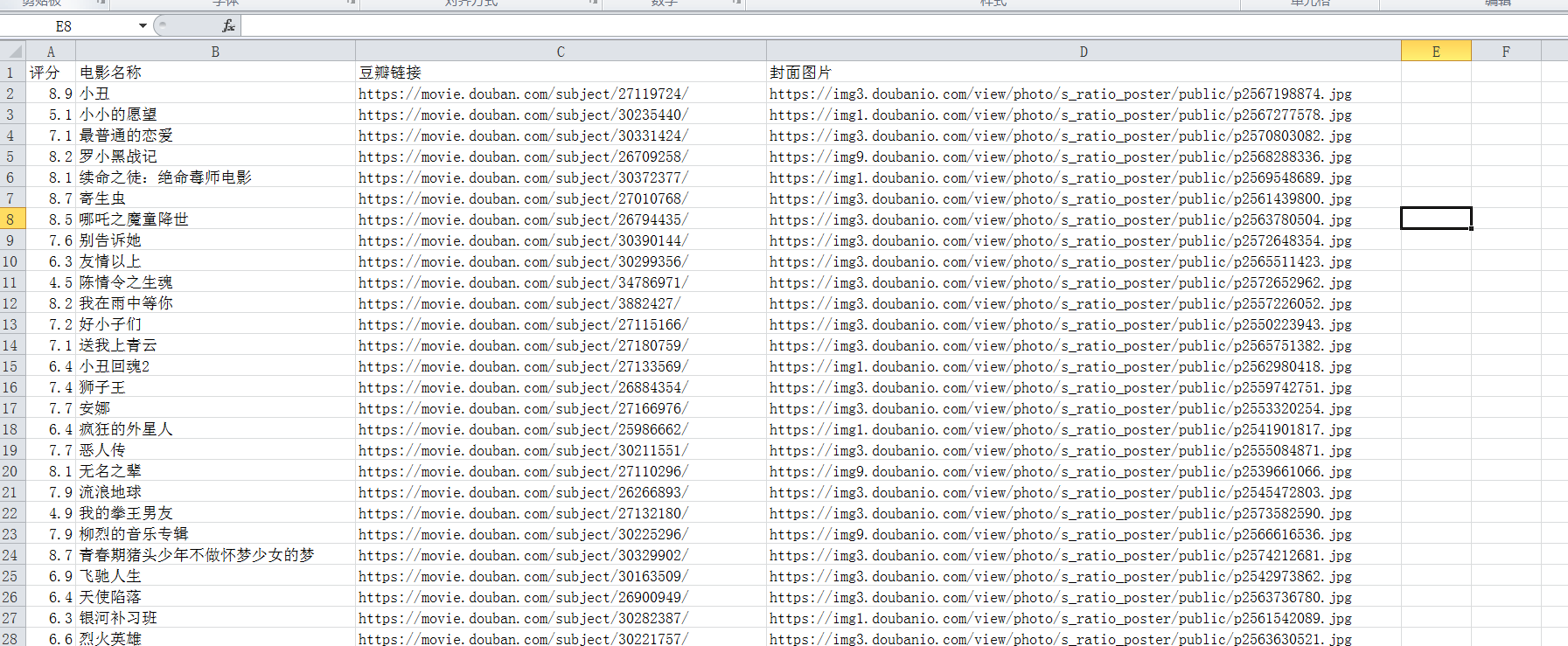Select the cell 柳烈的音乐专辑

[x=215, y=534]
